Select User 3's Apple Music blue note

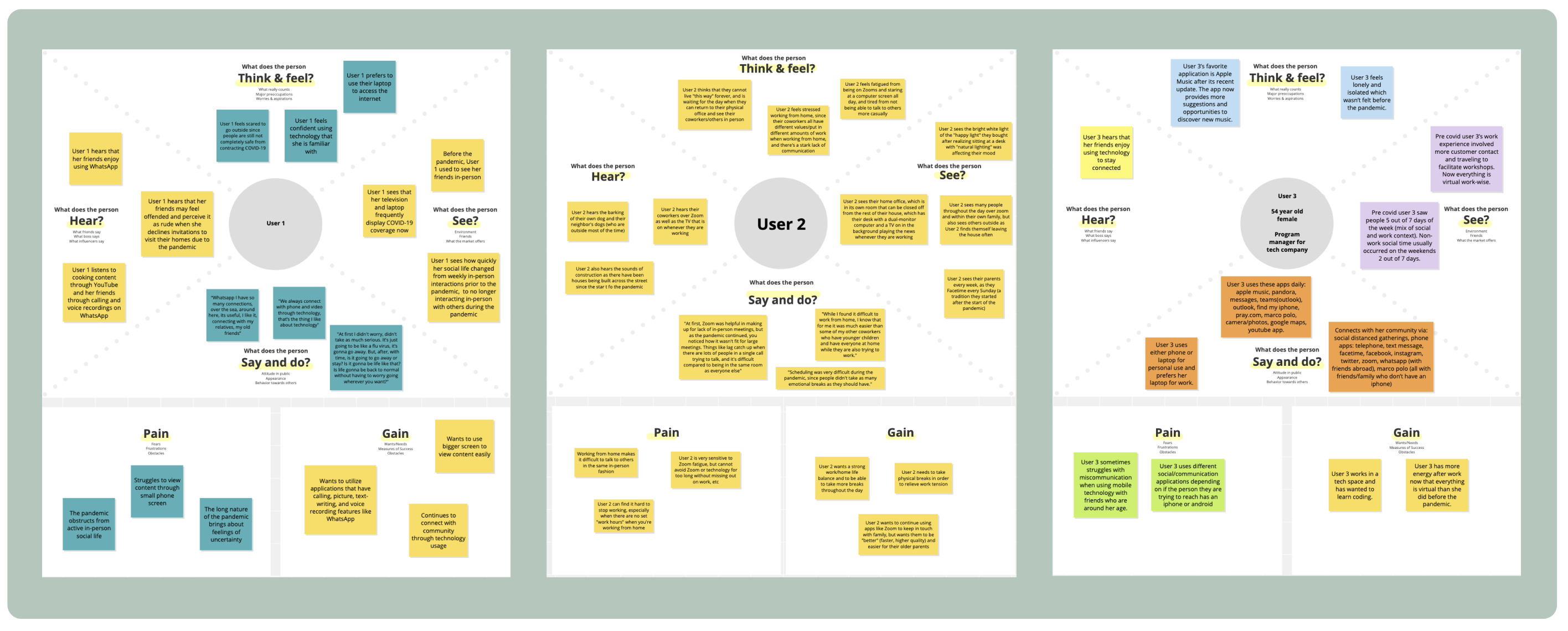[x=1205, y=93]
